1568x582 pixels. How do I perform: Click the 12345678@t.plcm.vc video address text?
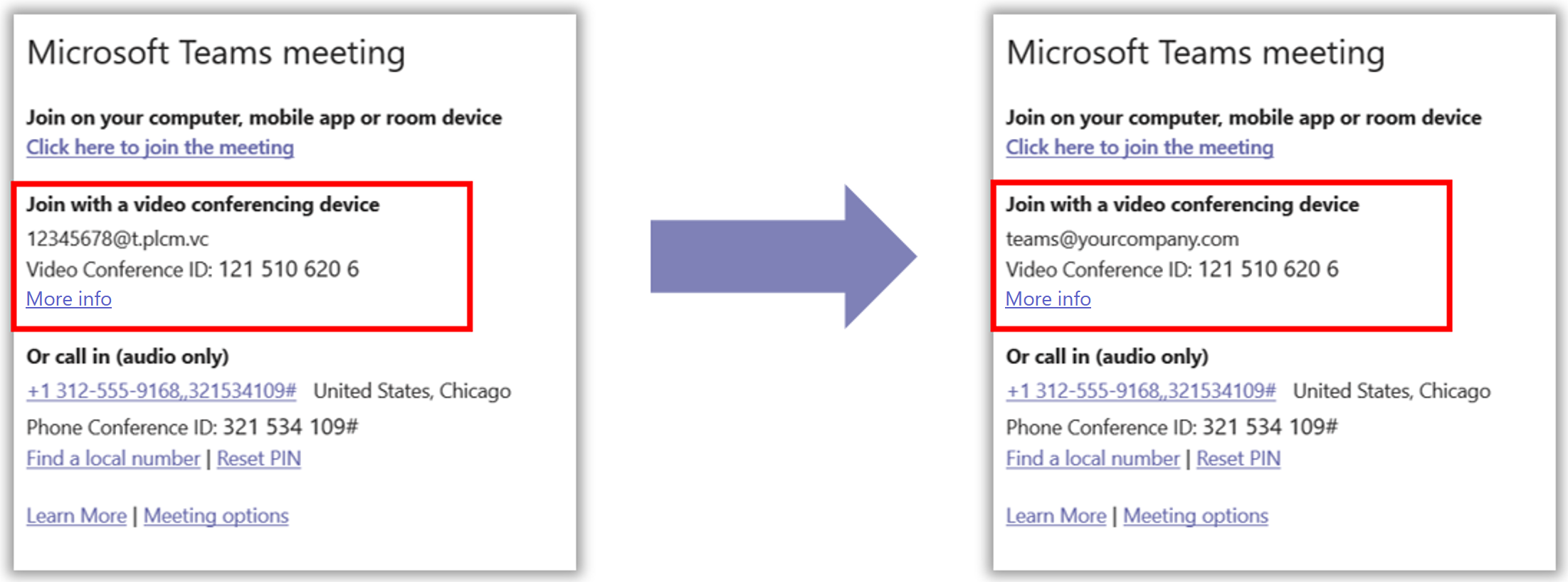point(117,239)
